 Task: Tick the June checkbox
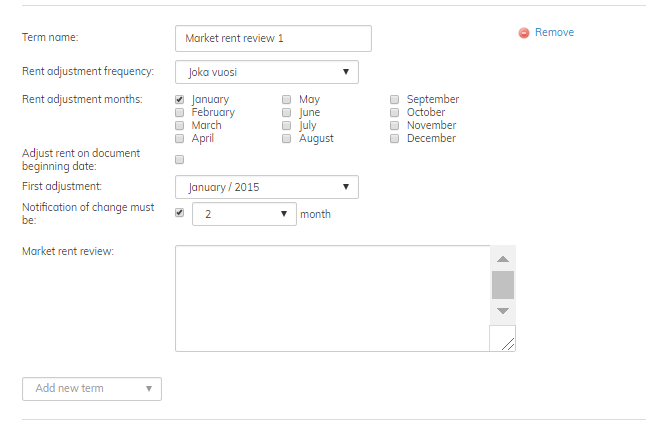[287, 113]
